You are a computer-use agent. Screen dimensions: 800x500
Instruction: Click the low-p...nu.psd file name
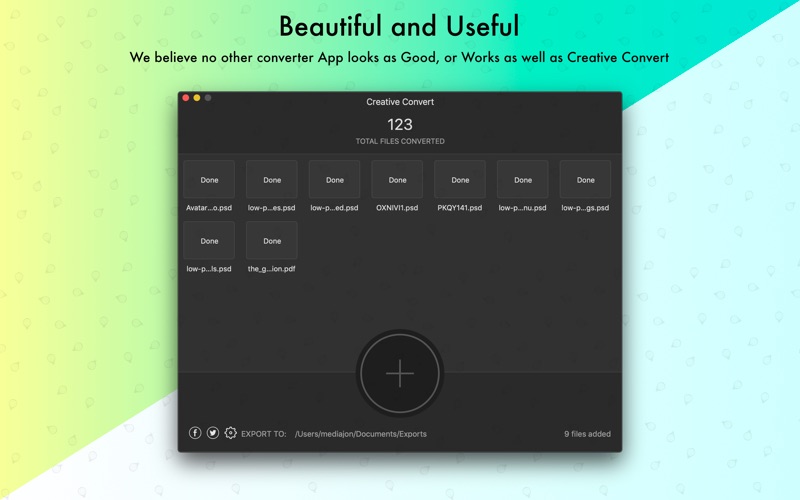[x=522, y=208]
